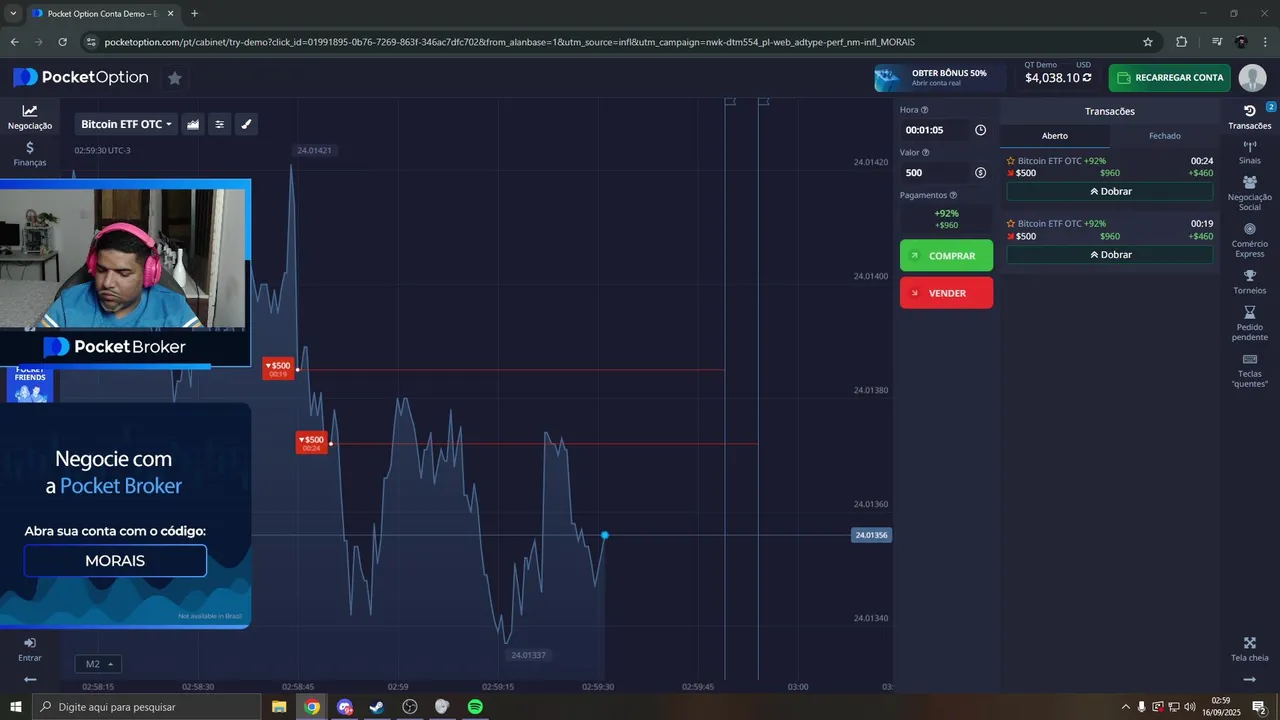
Task: Click the VENDER sell button
Action: click(x=946, y=293)
